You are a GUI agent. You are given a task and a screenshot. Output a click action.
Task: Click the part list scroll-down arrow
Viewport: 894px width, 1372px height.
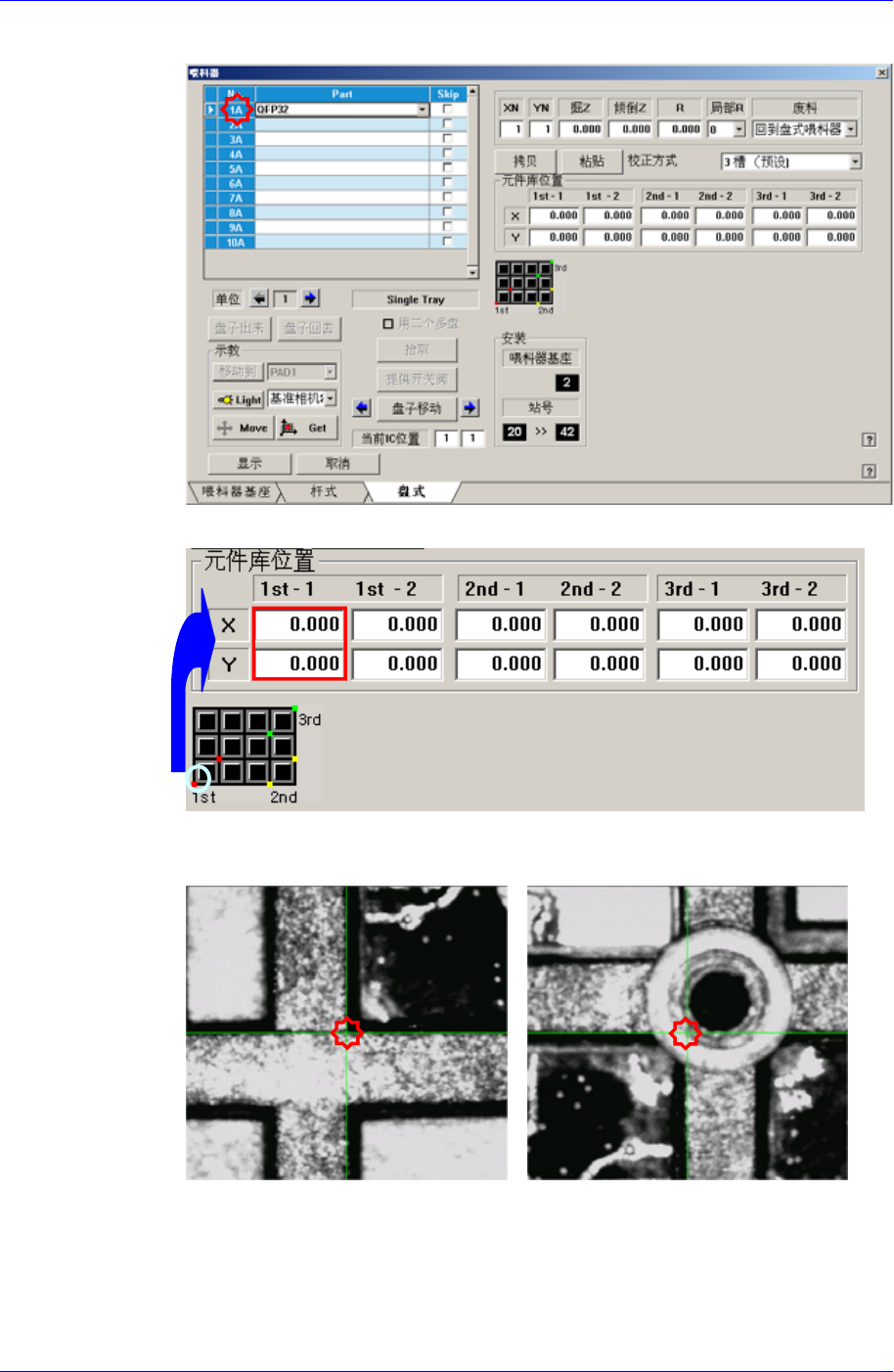coord(473,273)
